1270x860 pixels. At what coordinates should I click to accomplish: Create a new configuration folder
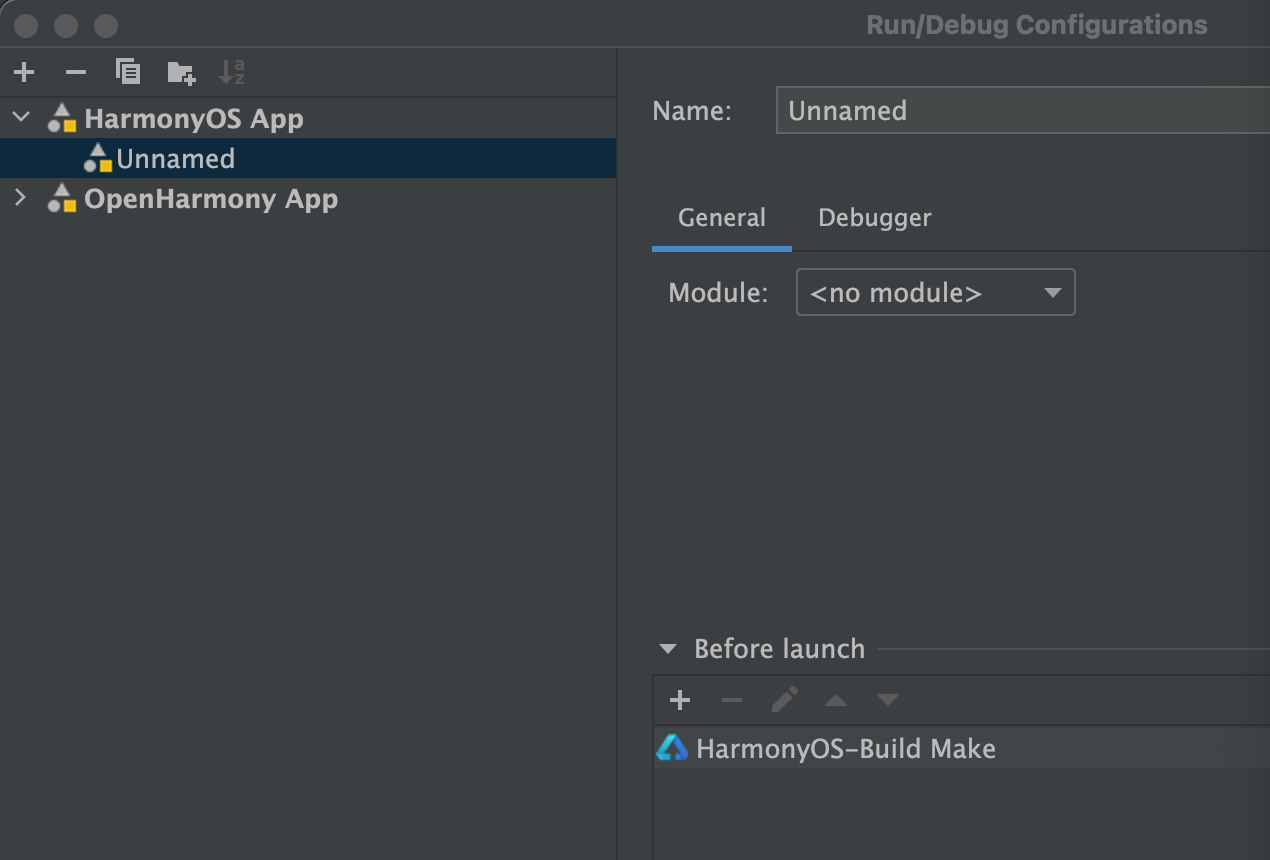(181, 72)
